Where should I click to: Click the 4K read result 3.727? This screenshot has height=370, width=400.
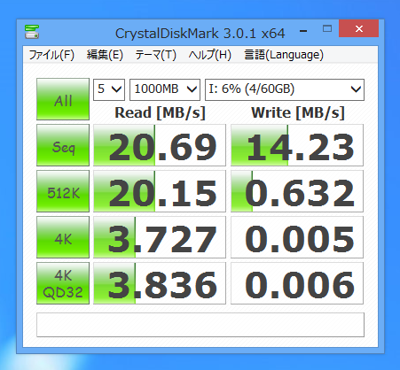click(159, 237)
